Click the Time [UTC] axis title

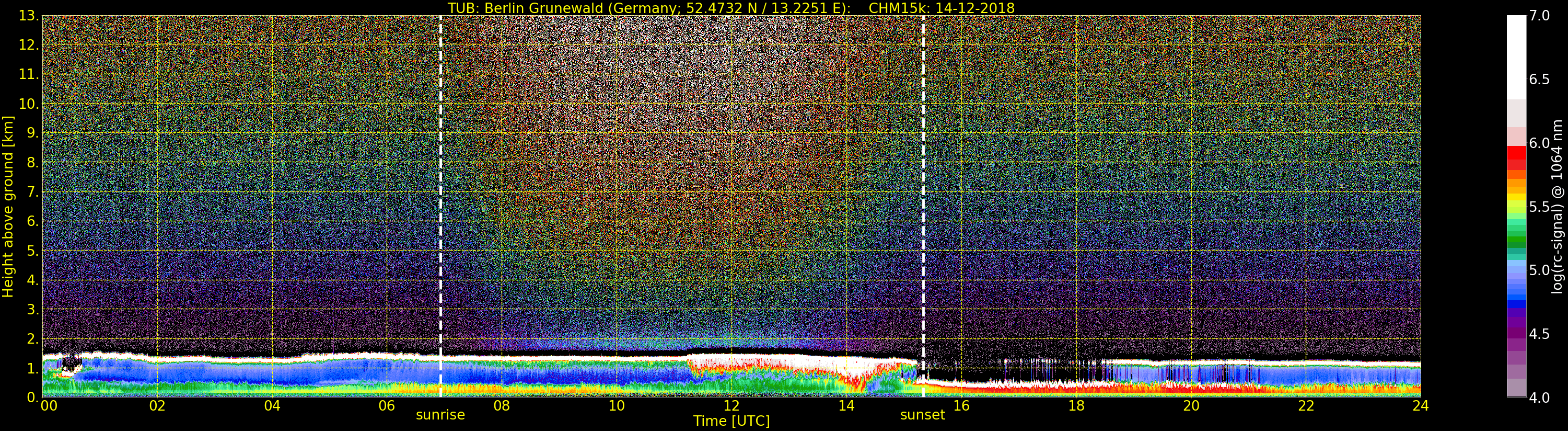pyautogui.click(x=731, y=421)
